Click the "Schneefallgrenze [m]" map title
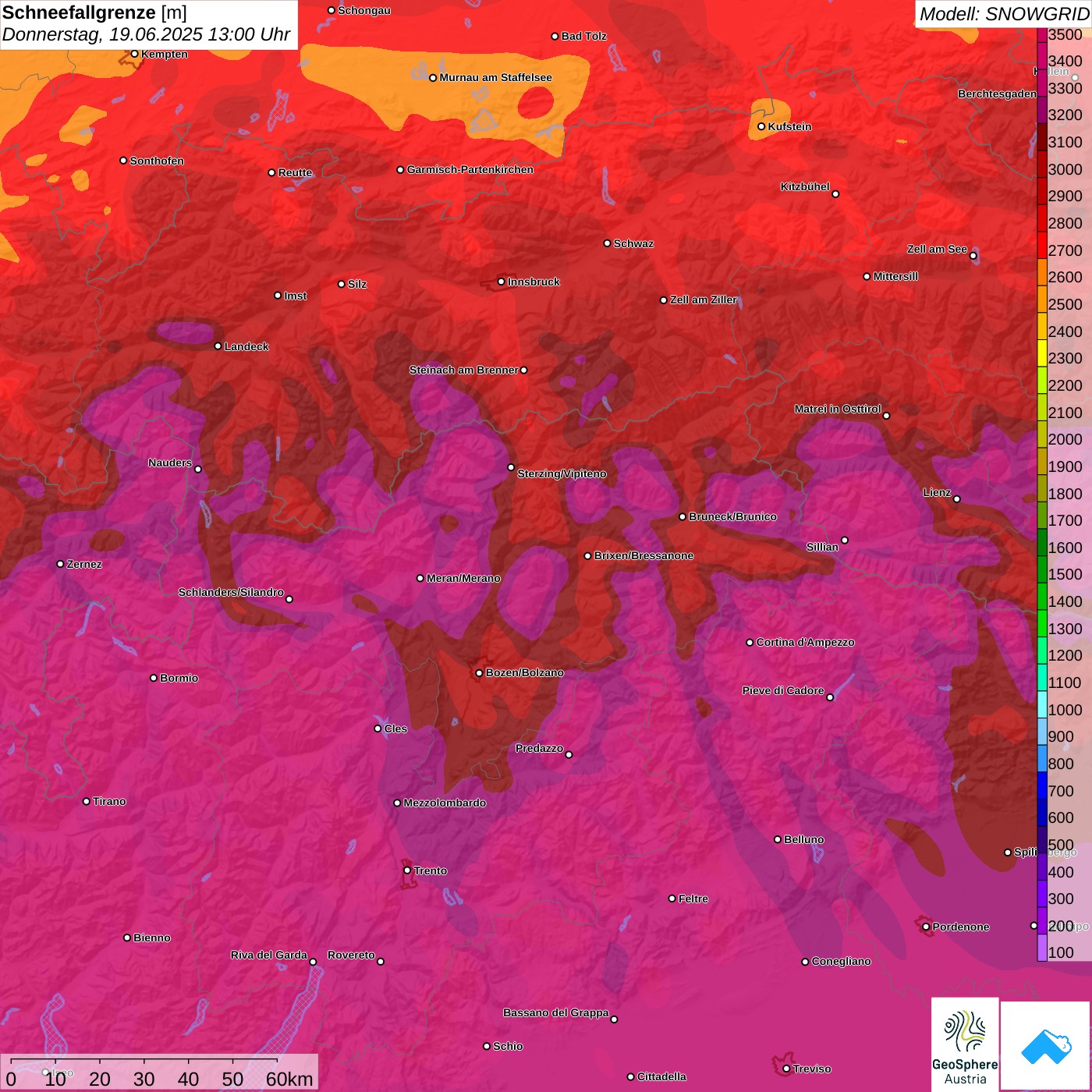Screen dimensions: 1092x1092 pyautogui.click(x=94, y=12)
